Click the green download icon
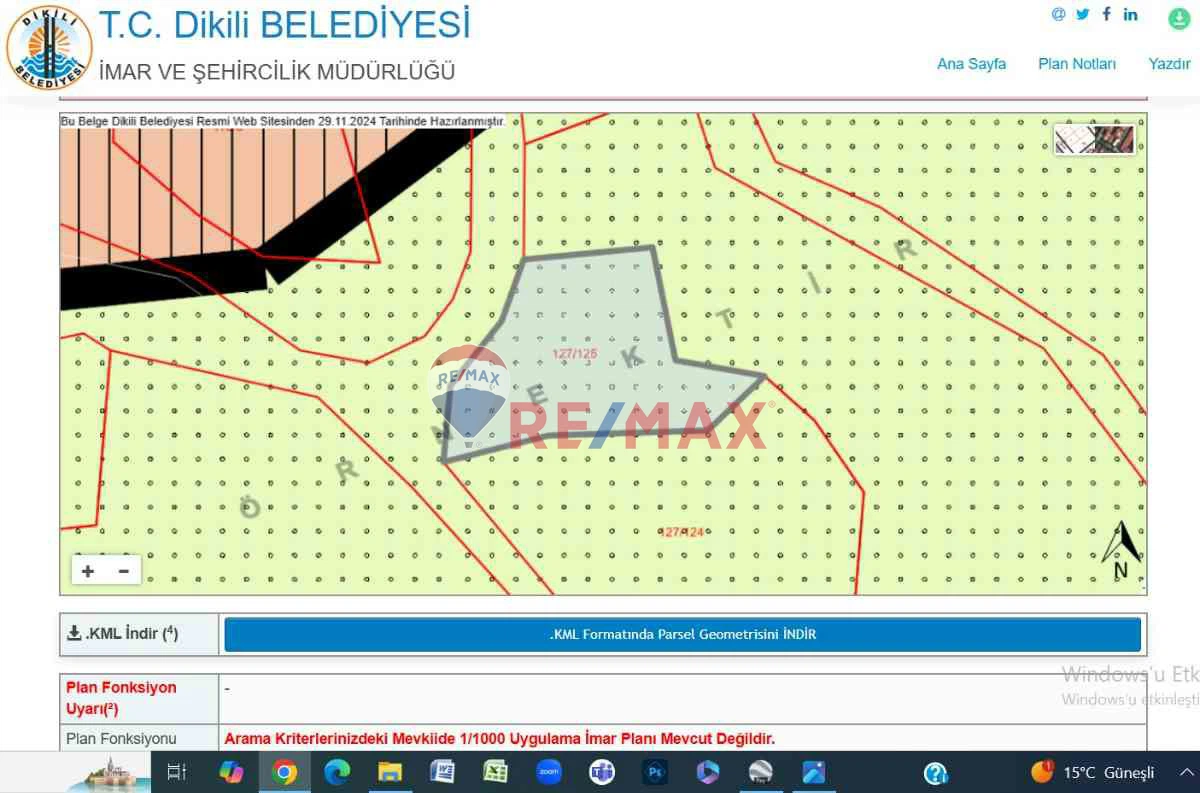1200x793 pixels. pyautogui.click(x=1179, y=18)
